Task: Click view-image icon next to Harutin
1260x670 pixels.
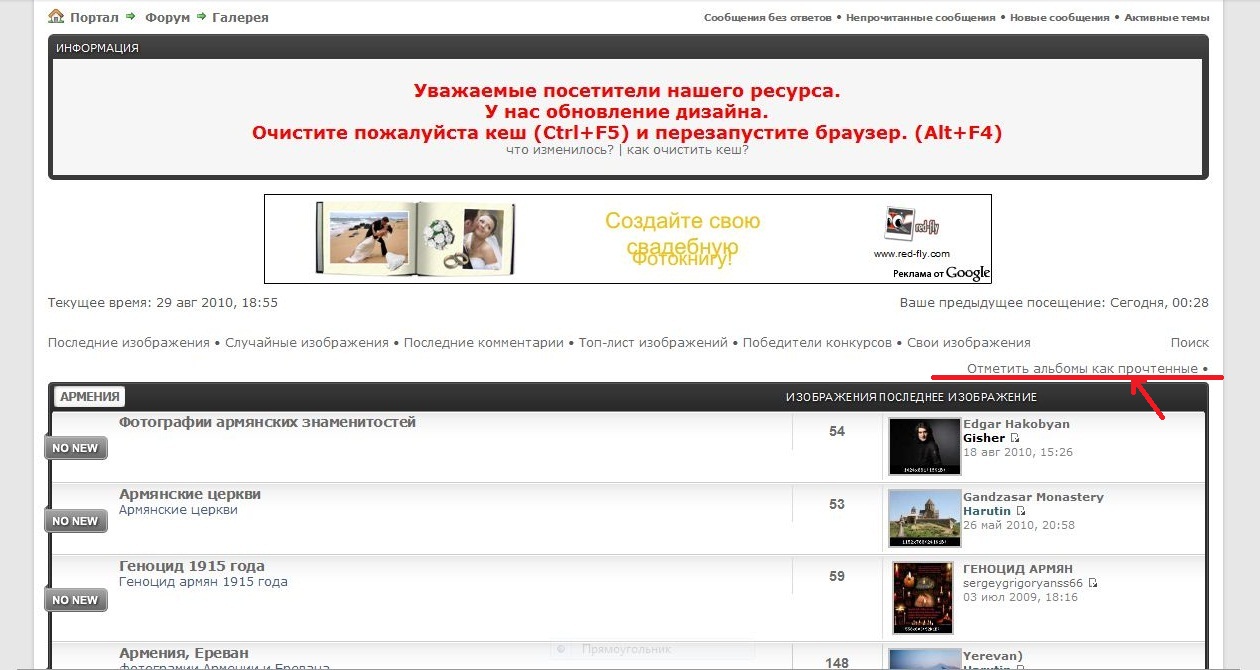Action: 1021,511
